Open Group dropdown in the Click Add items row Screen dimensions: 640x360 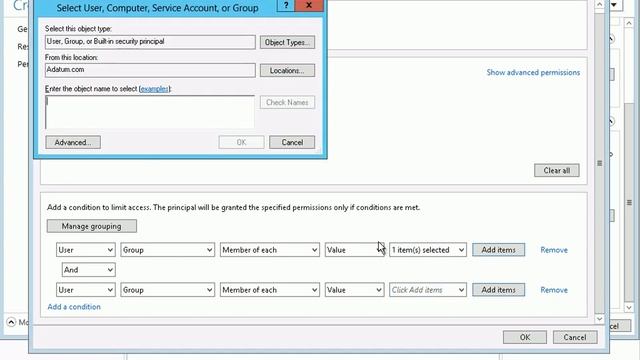(167, 290)
